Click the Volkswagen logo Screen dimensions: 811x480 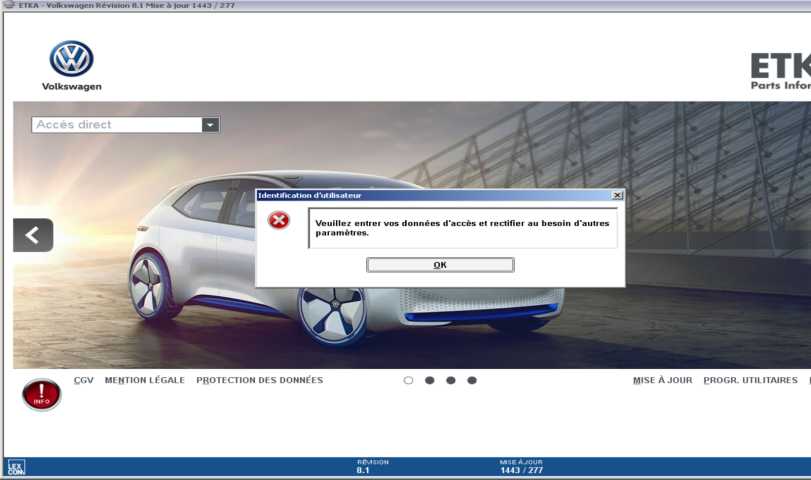71,59
